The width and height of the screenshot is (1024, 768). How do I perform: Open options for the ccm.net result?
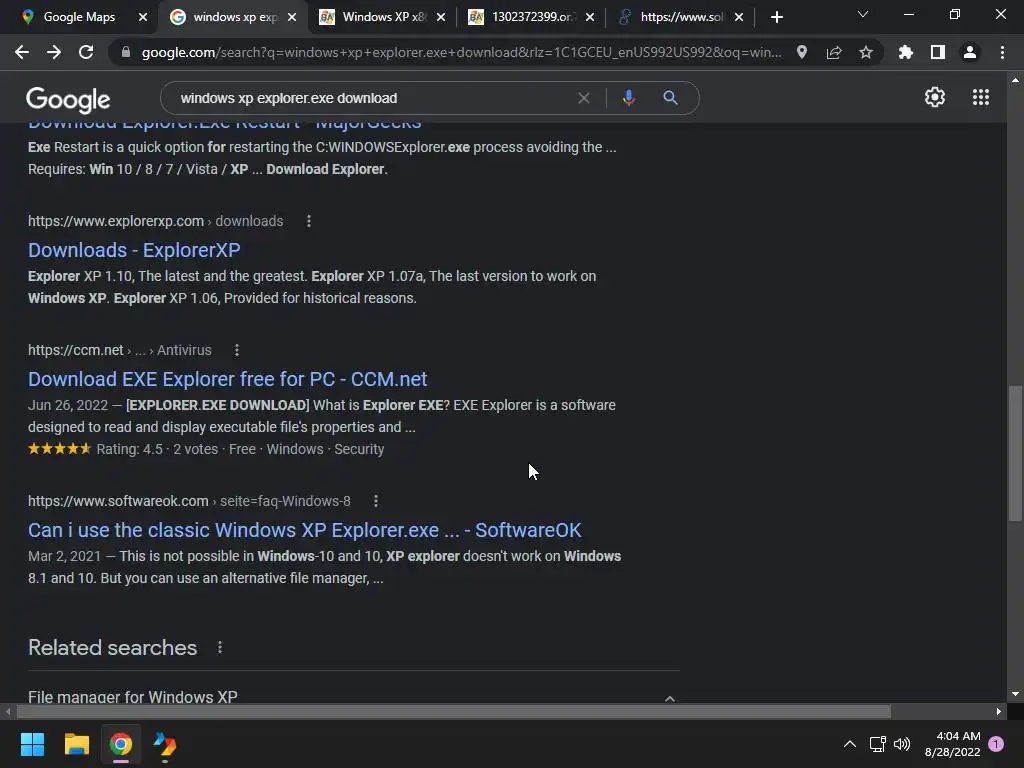coord(237,351)
